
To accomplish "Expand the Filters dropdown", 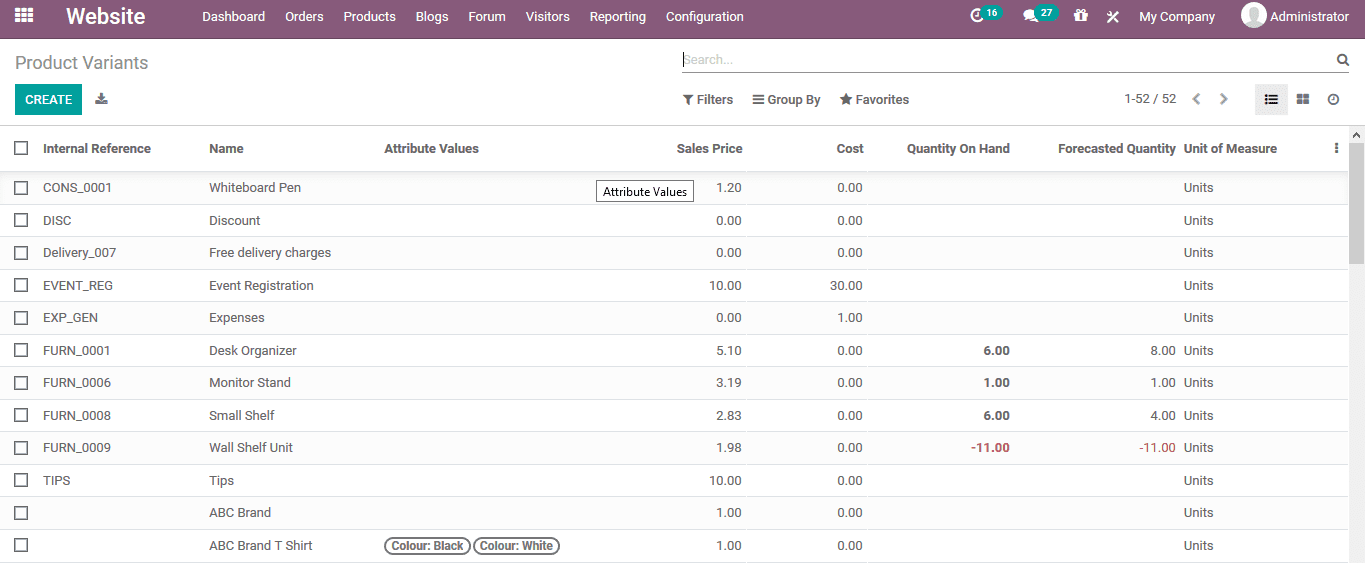I will tap(708, 100).
